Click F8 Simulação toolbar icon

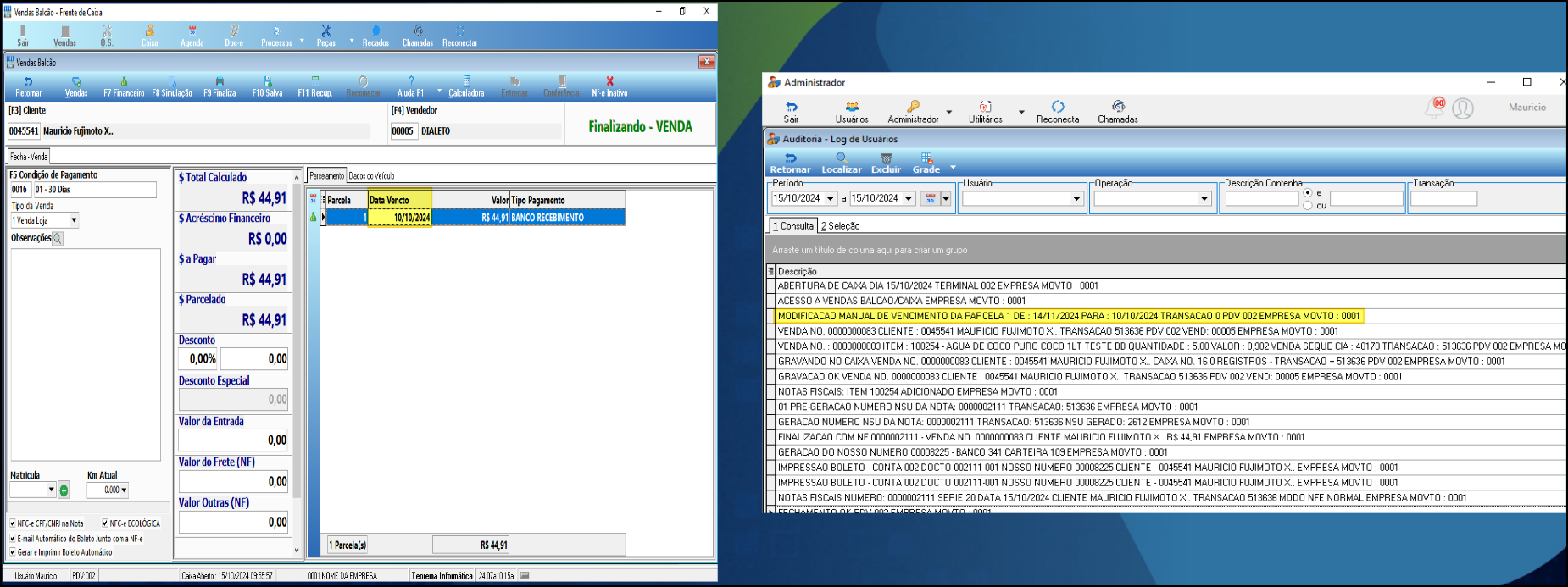click(172, 86)
